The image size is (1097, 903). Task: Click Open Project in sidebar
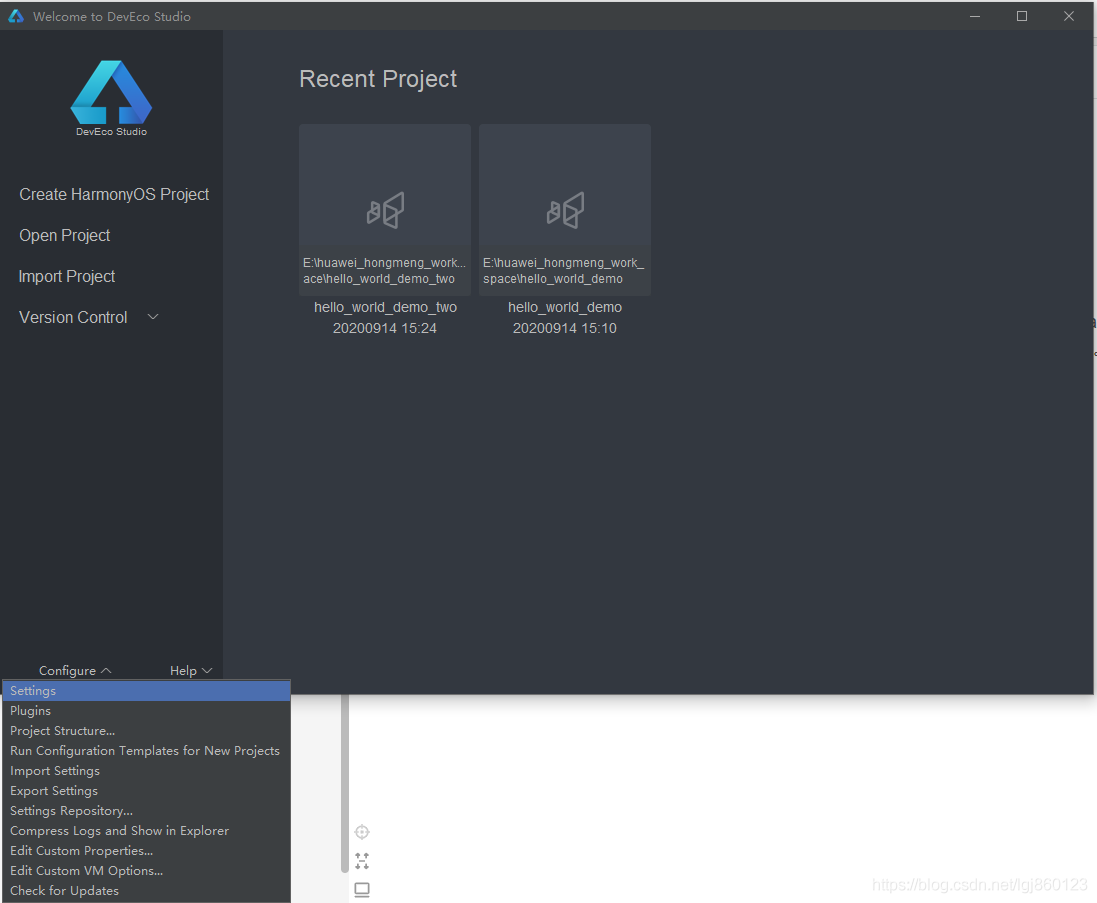click(x=64, y=236)
